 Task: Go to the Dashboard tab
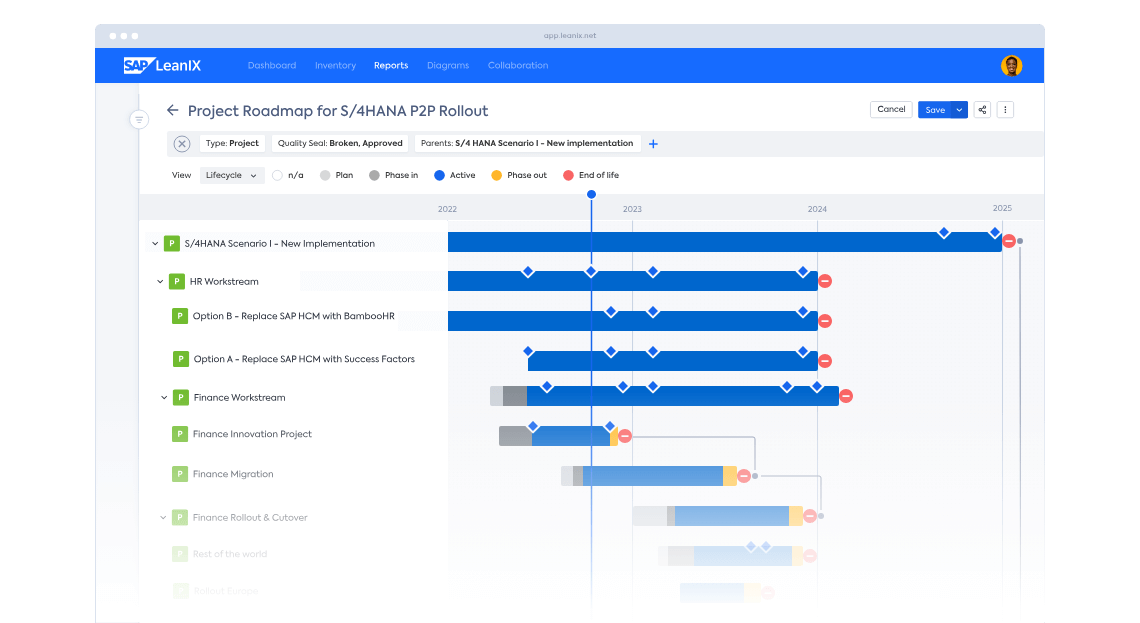click(x=272, y=66)
